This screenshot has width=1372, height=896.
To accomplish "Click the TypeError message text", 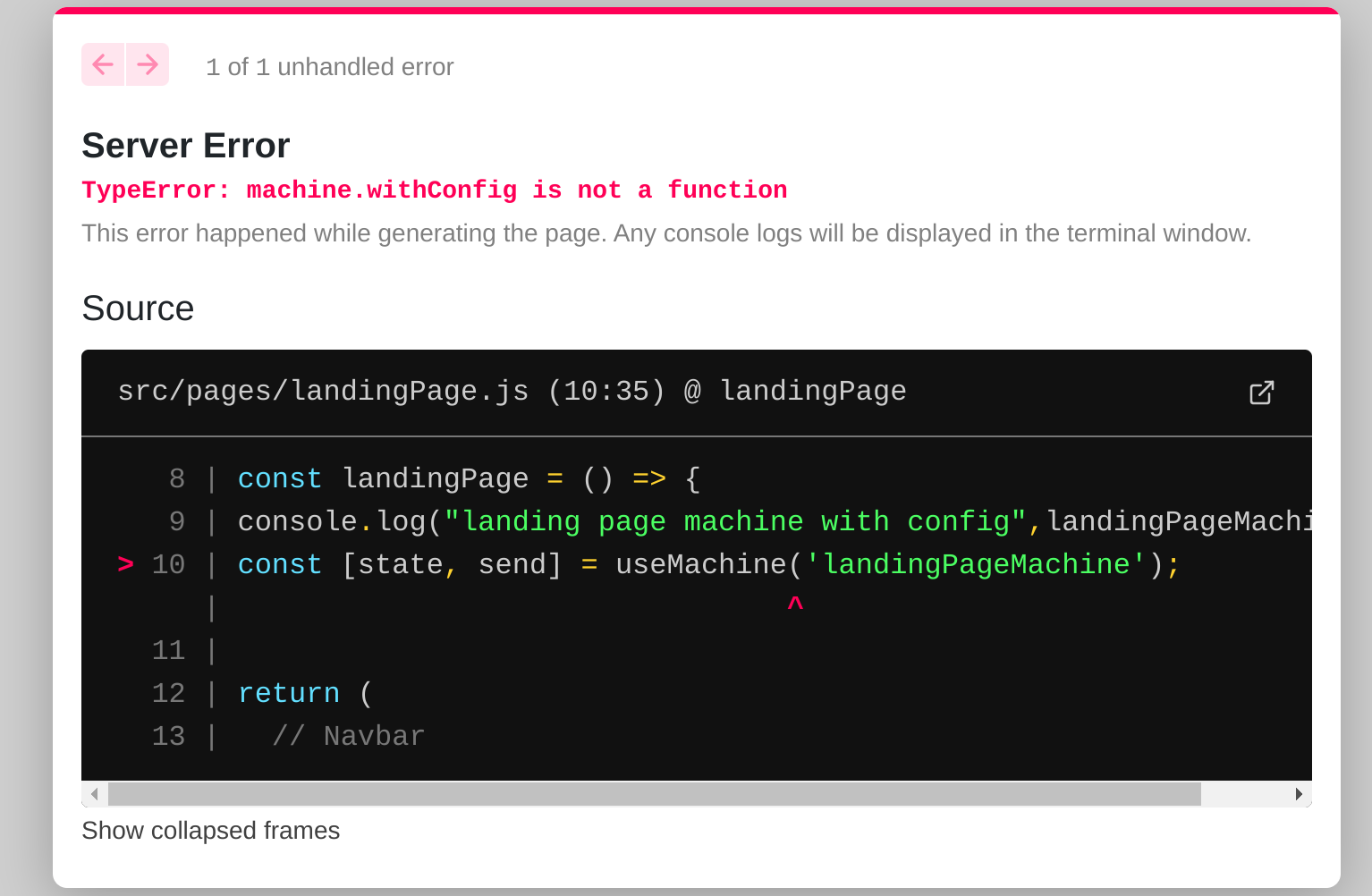I will coord(434,190).
